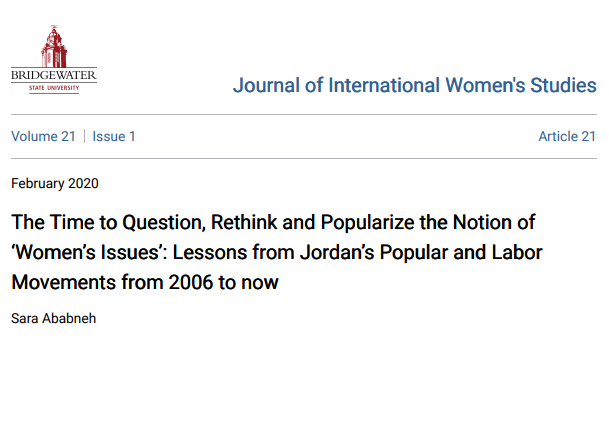Select the author name Sara Ababneh
609x447 pixels.
click(54, 318)
